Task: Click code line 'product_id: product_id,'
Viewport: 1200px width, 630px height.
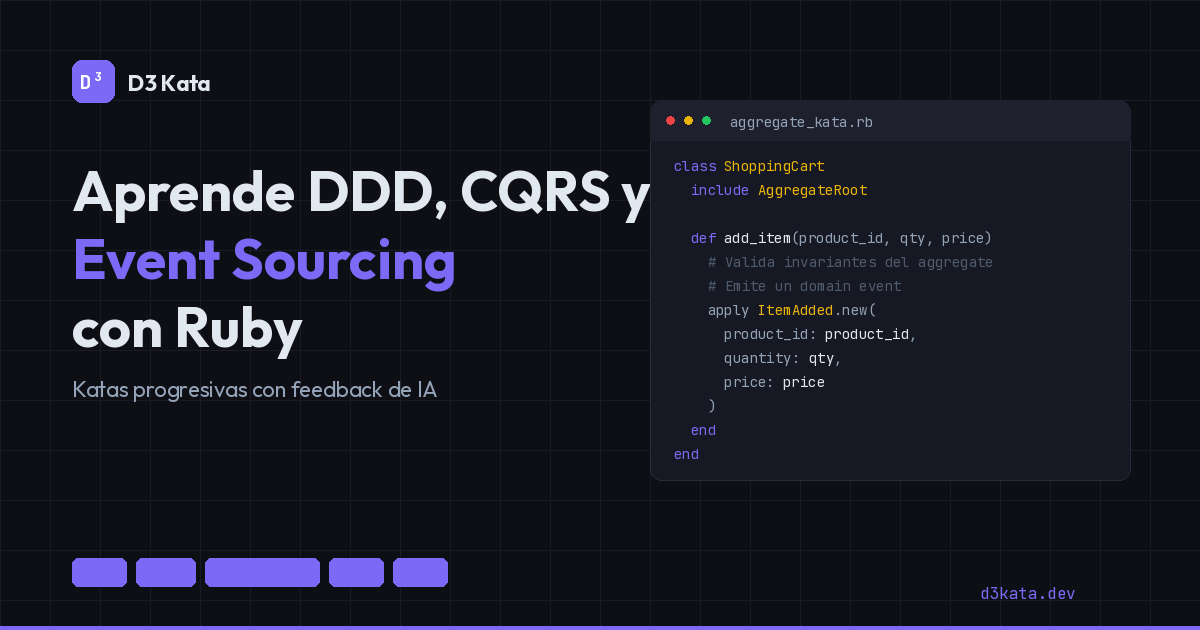Action: (x=820, y=334)
